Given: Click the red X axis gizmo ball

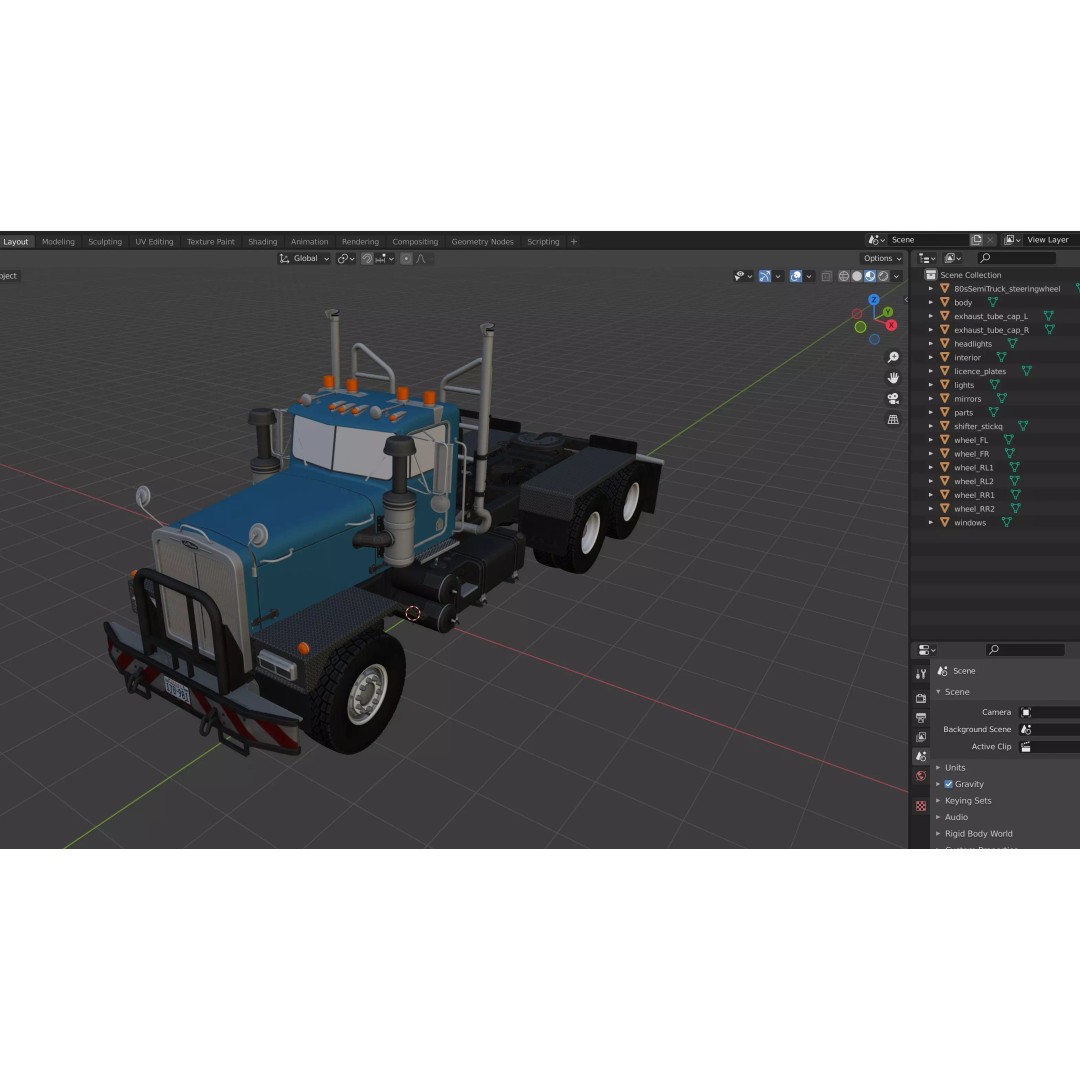Looking at the screenshot, I should (891, 325).
